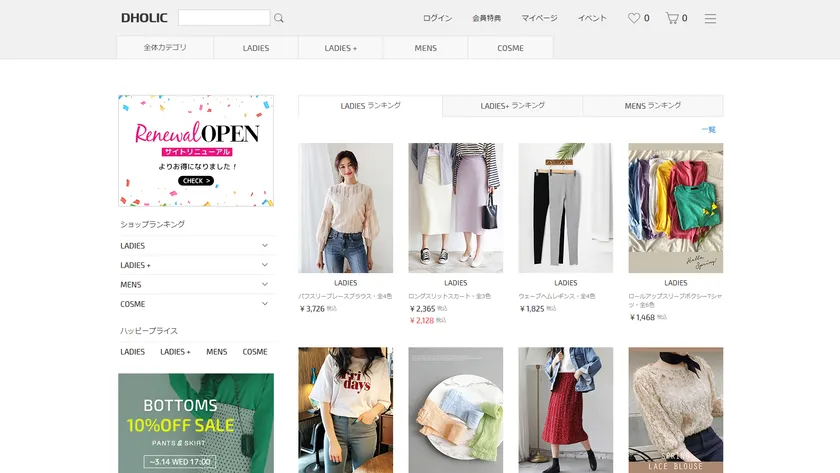The height and width of the screenshot is (473, 840).
Task: Switch to the LADIES ランキング tab
Action: pos(370,106)
